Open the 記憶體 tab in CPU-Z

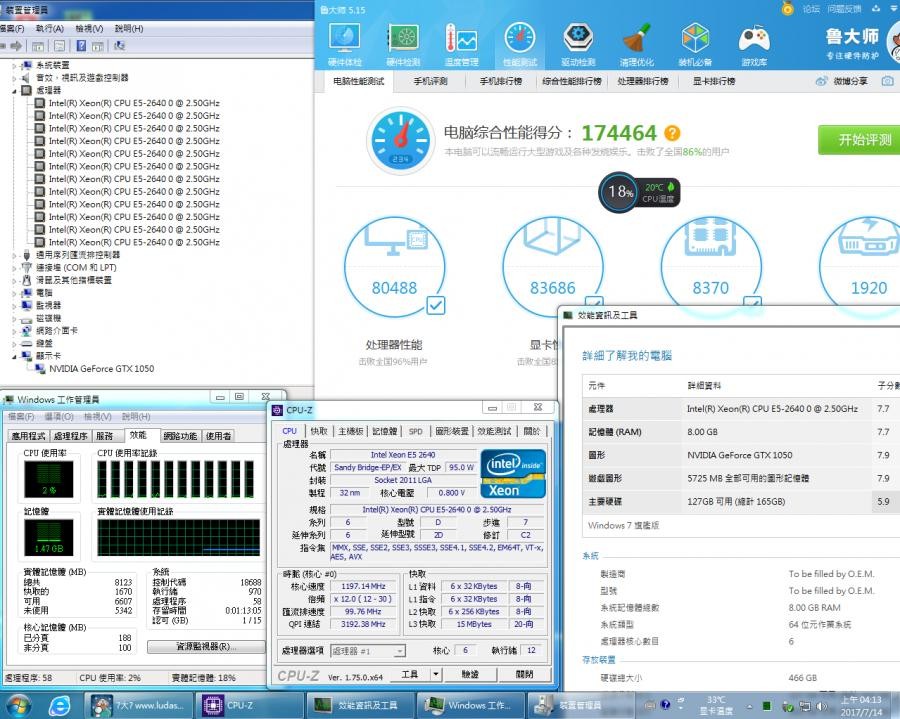pyautogui.click(x=385, y=431)
